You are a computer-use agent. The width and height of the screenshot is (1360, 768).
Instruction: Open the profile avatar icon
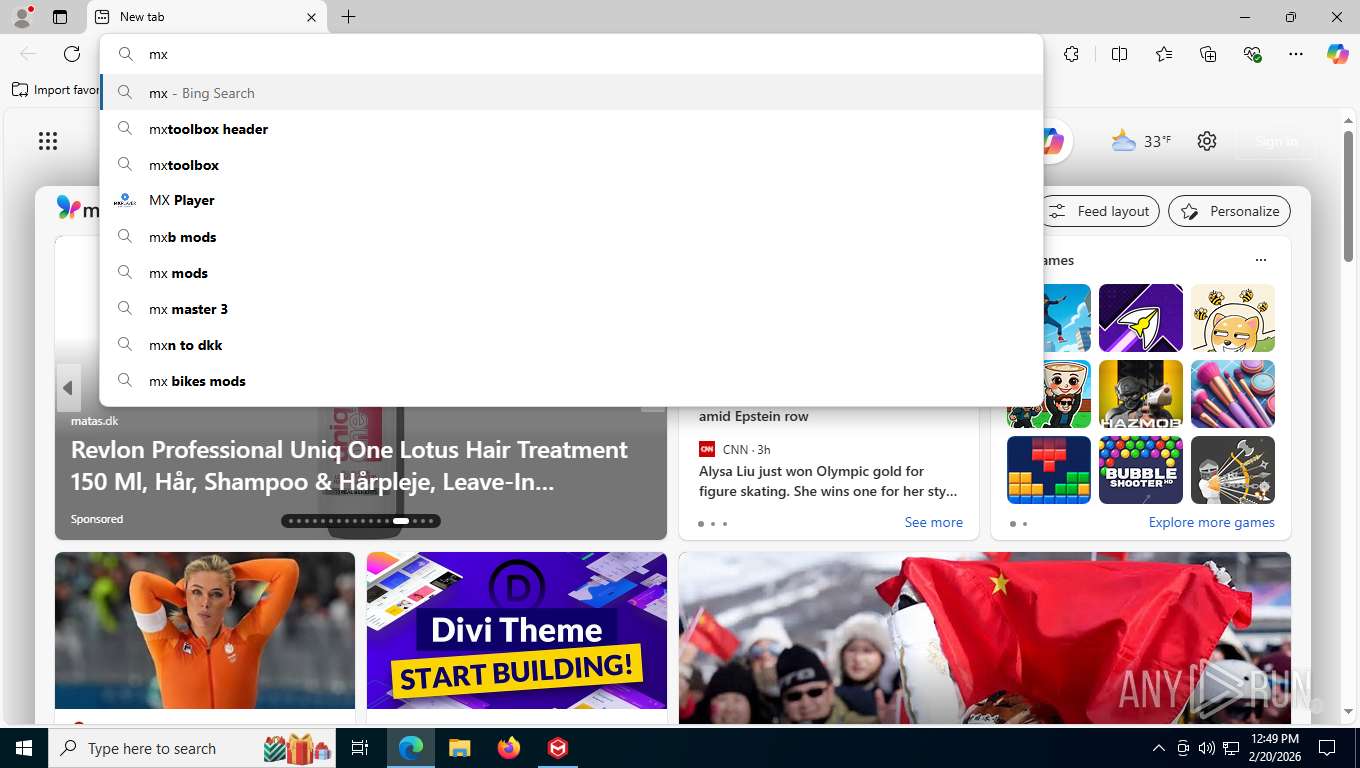[21, 17]
